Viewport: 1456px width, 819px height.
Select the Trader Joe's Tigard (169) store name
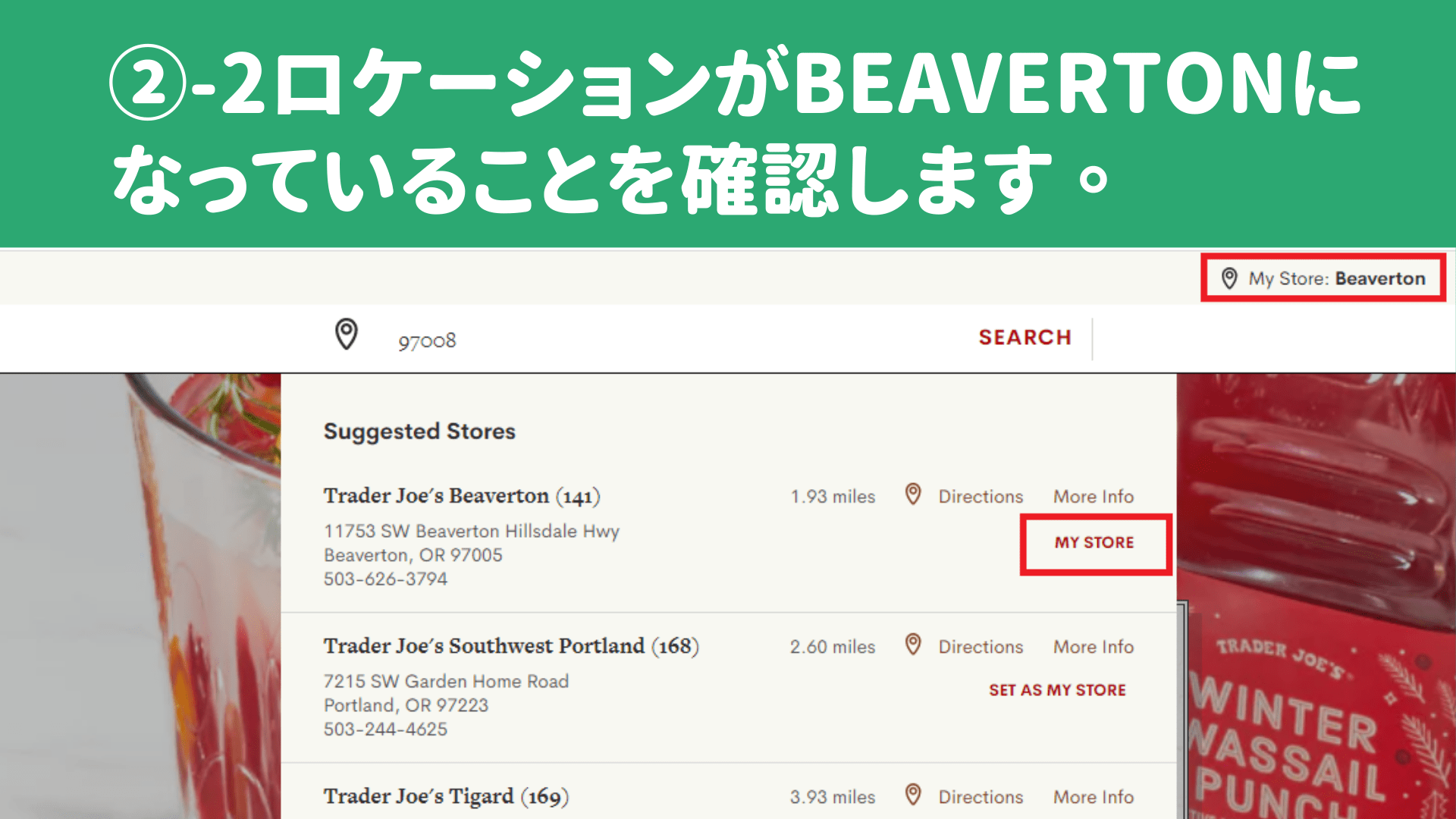click(446, 796)
